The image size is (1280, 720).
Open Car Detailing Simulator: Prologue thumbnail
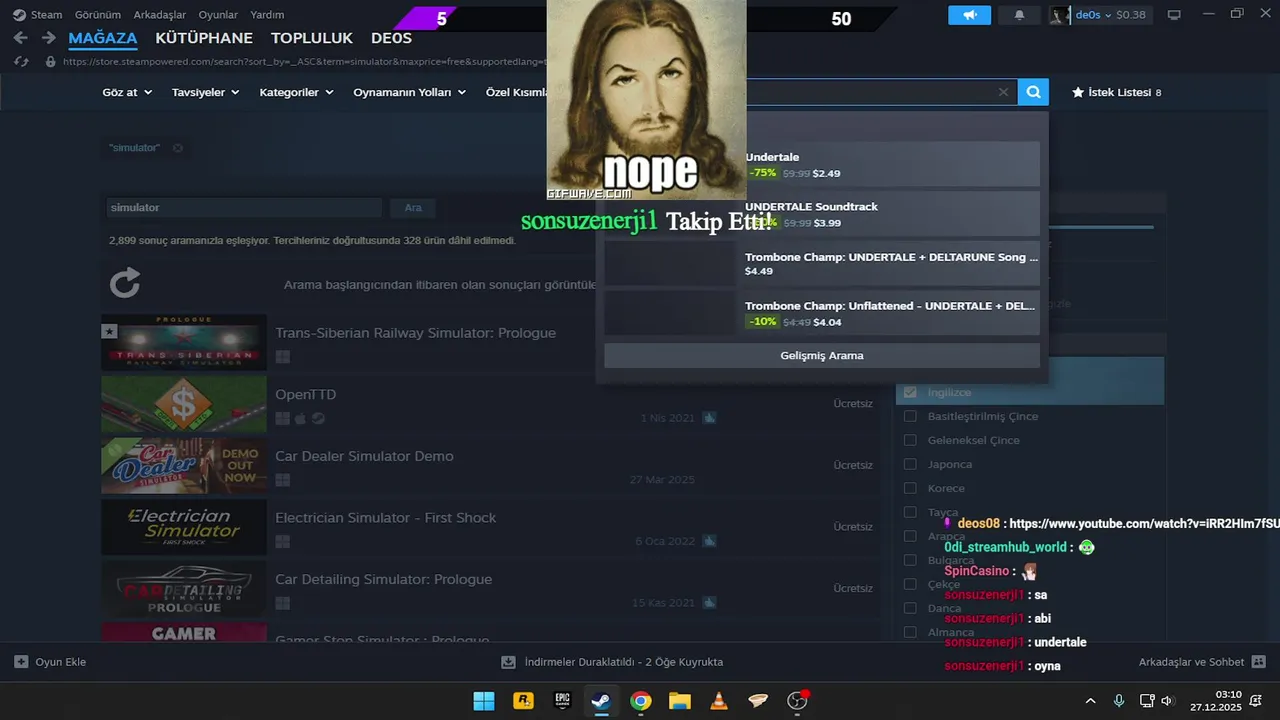point(184,589)
